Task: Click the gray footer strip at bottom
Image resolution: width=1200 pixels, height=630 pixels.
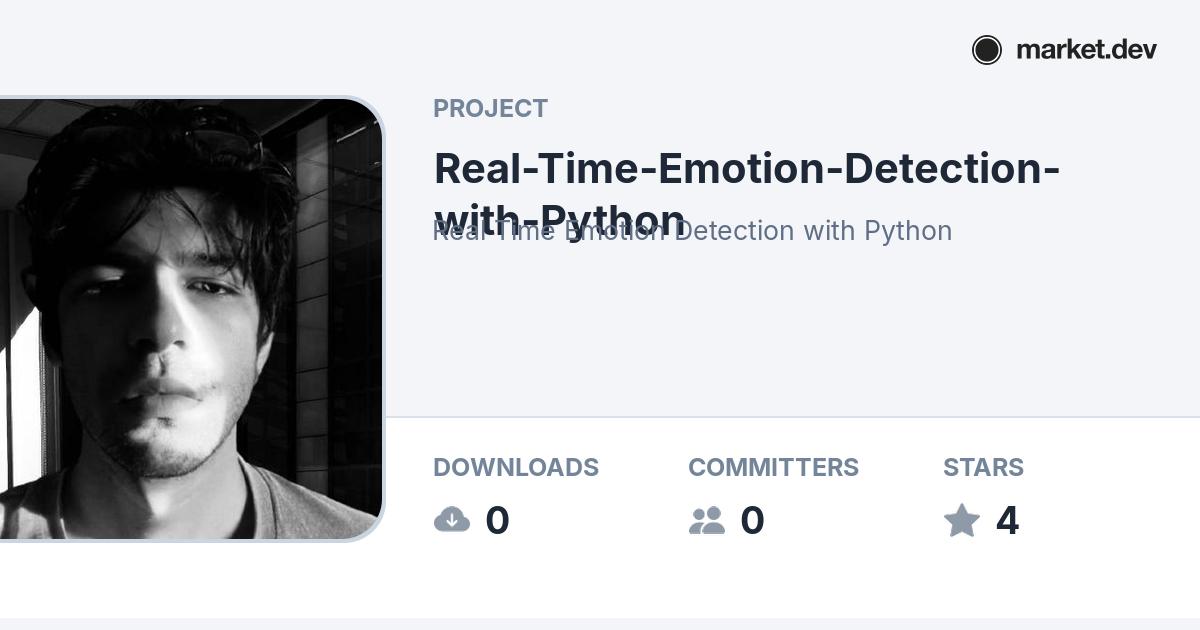Action: pos(600,624)
